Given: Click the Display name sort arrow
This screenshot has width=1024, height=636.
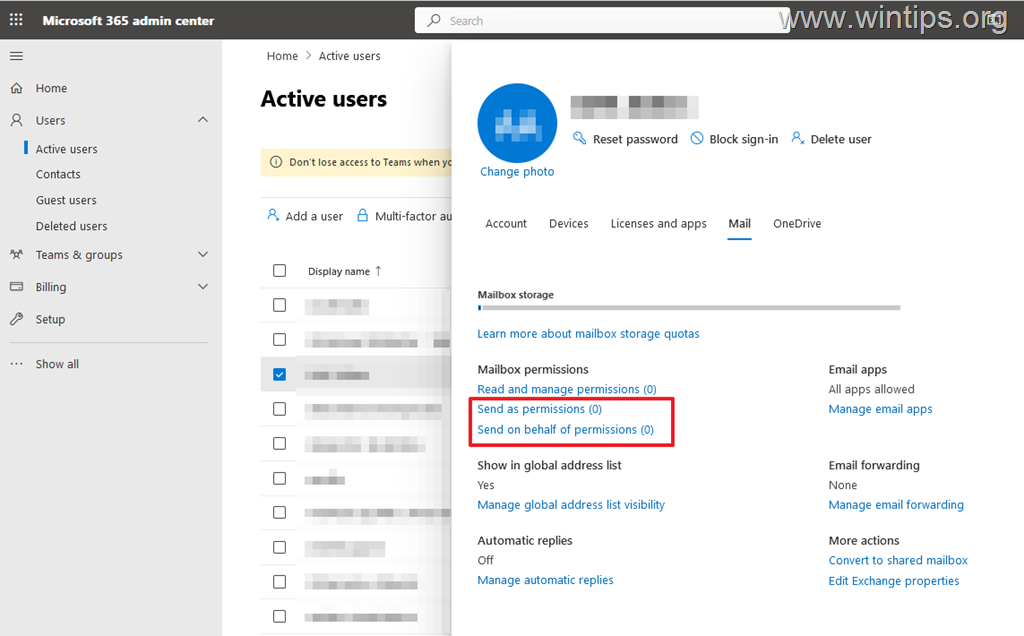Looking at the screenshot, I should [x=378, y=271].
